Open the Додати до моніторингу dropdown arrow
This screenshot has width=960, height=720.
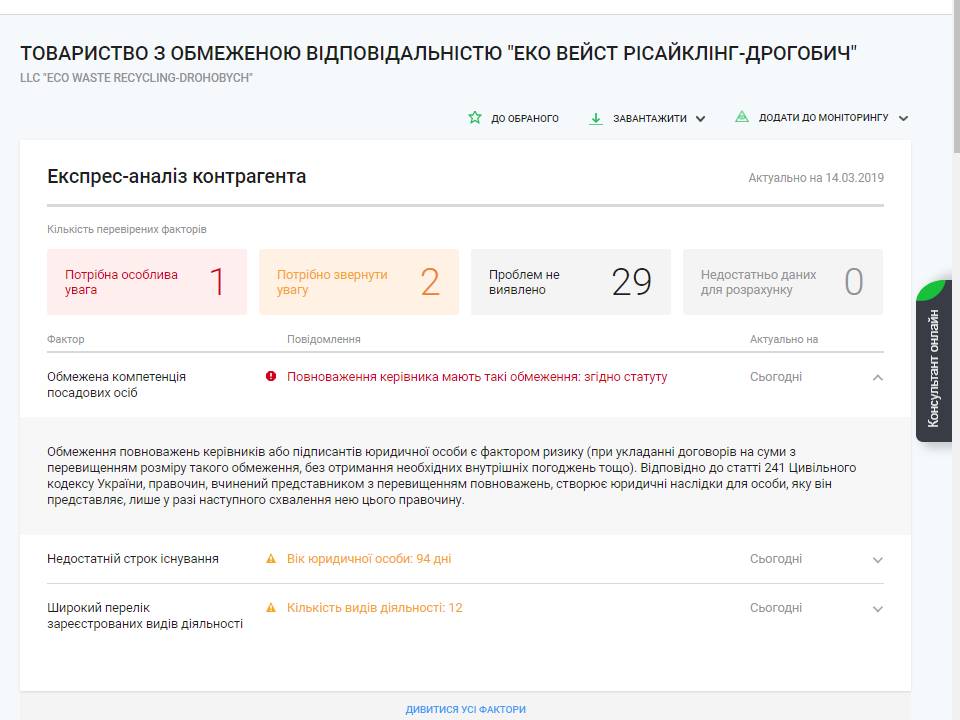click(x=904, y=118)
